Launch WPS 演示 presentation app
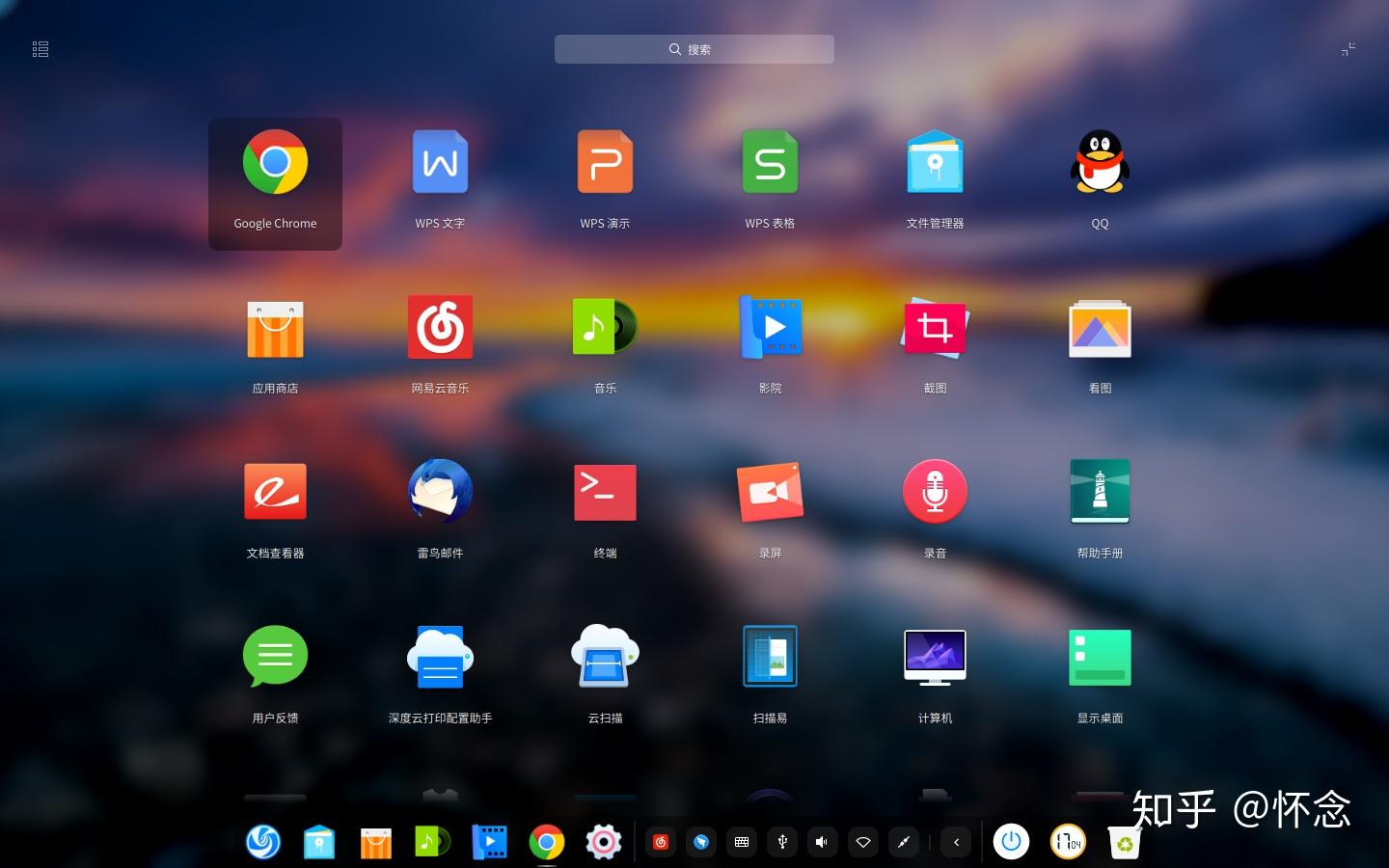 pyautogui.click(x=605, y=162)
